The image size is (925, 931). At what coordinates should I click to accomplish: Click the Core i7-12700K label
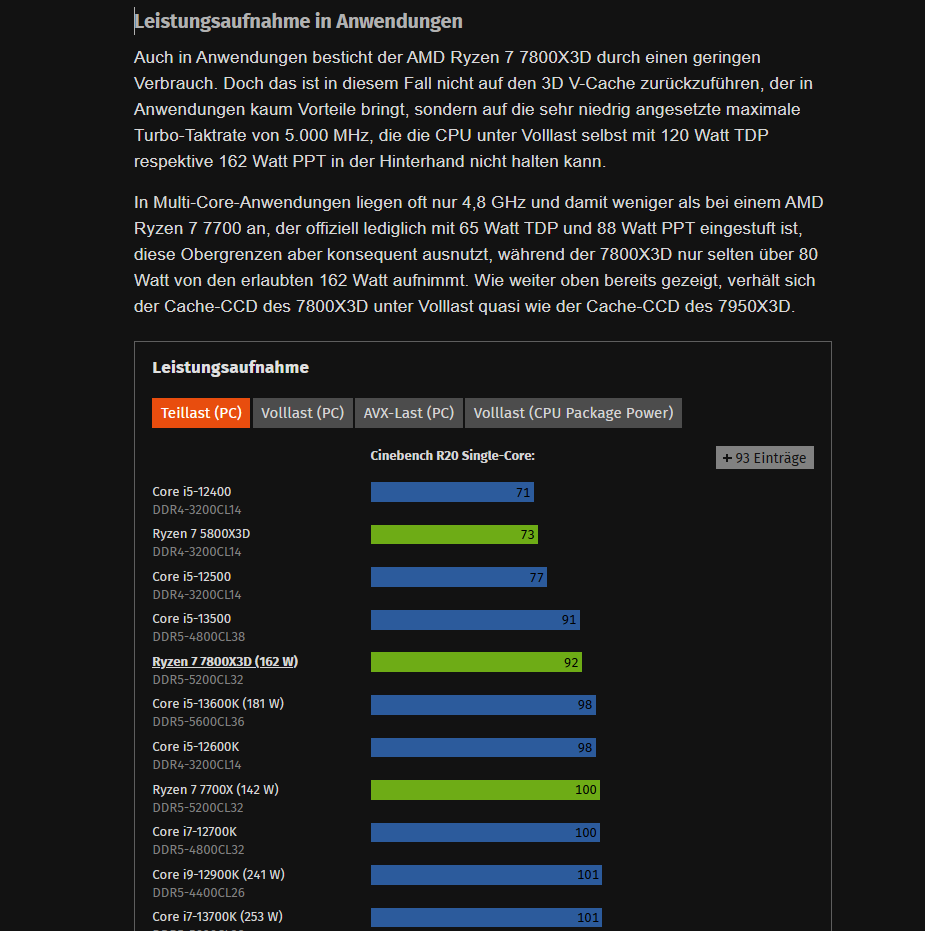click(195, 831)
